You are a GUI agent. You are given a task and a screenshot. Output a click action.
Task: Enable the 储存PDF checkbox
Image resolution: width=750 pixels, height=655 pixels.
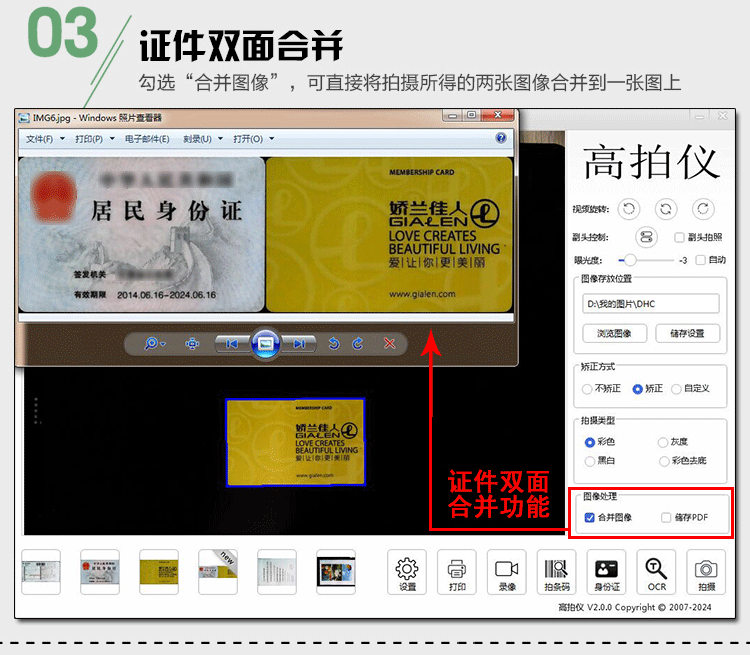tap(666, 517)
